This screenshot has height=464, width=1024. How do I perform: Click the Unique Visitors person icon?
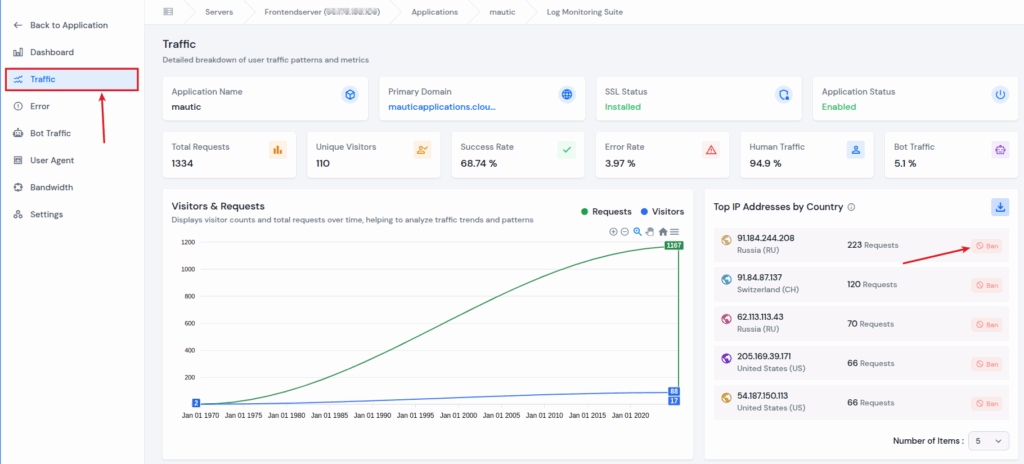(423, 150)
